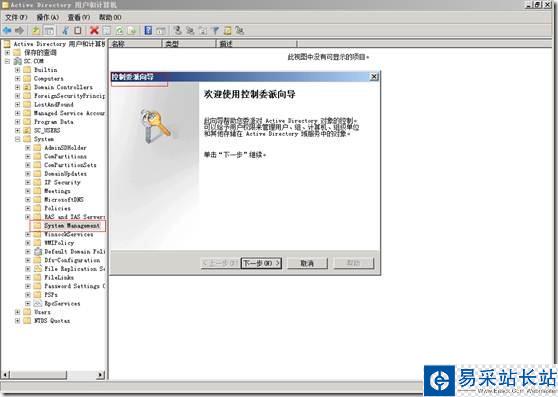Click tree pane scrollbar right arrow
Image resolution: width=558 pixels, height=397 pixels.
[x=100, y=374]
